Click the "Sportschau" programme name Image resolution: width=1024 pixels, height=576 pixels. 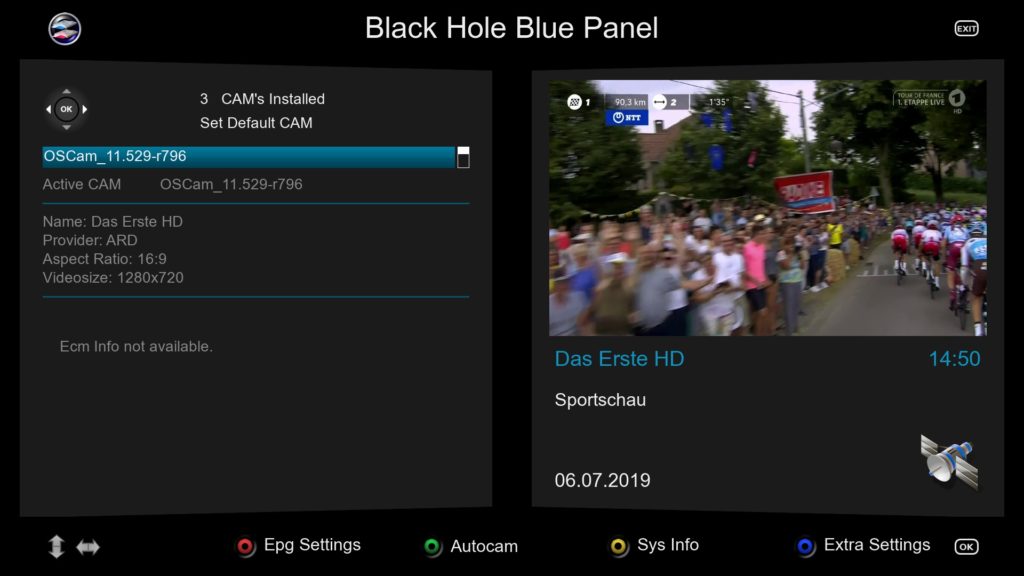[600, 400]
